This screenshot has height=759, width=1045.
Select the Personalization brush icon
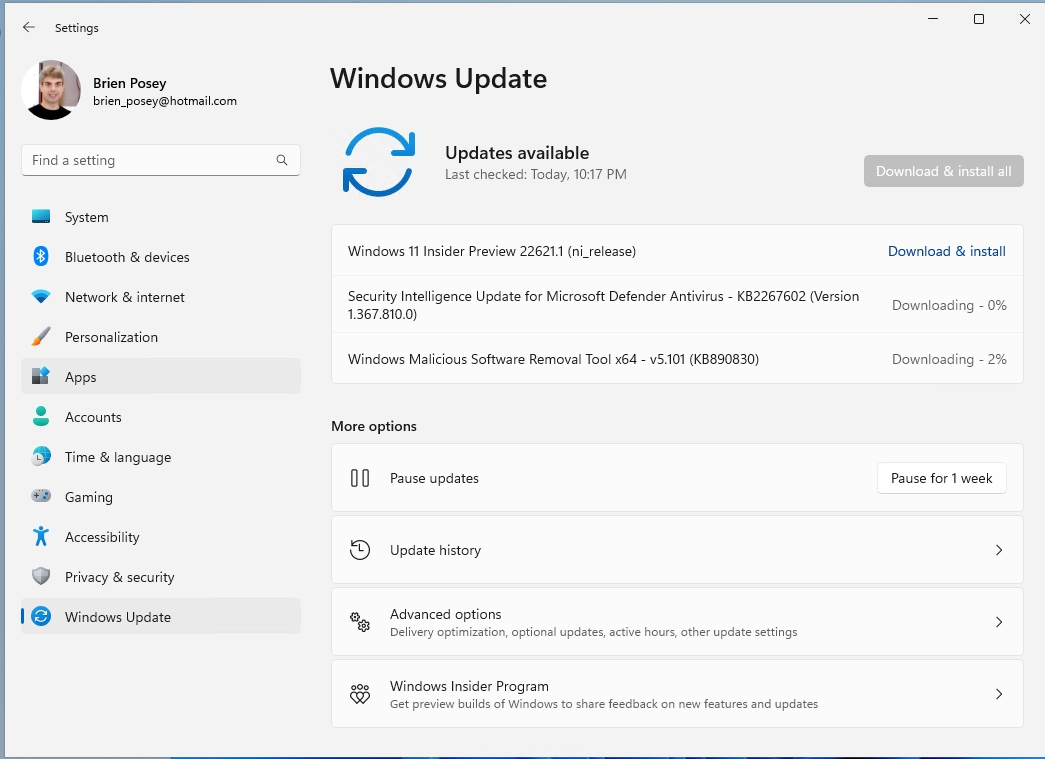coord(41,337)
